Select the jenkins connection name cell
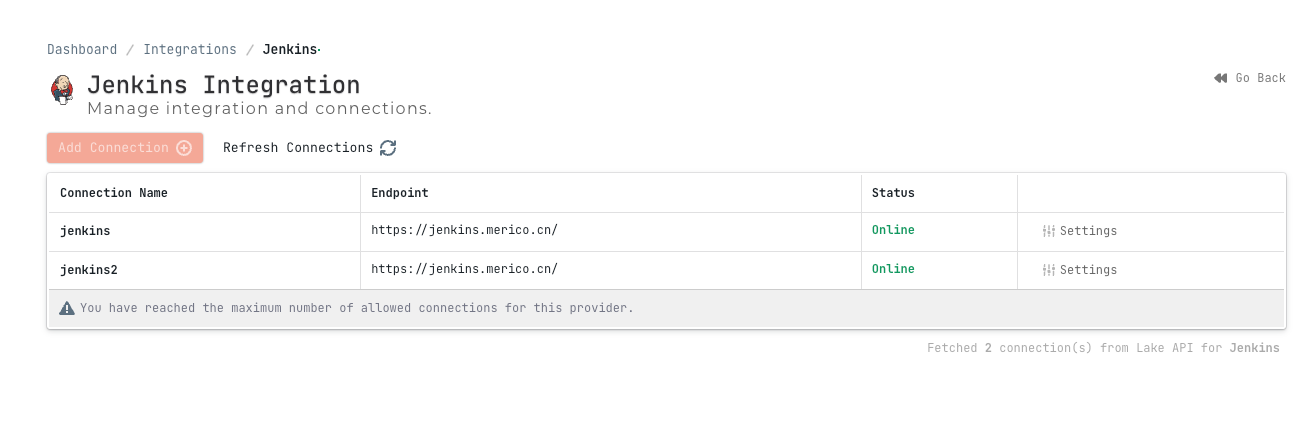The width and height of the screenshot is (1310, 447). click(x=85, y=231)
